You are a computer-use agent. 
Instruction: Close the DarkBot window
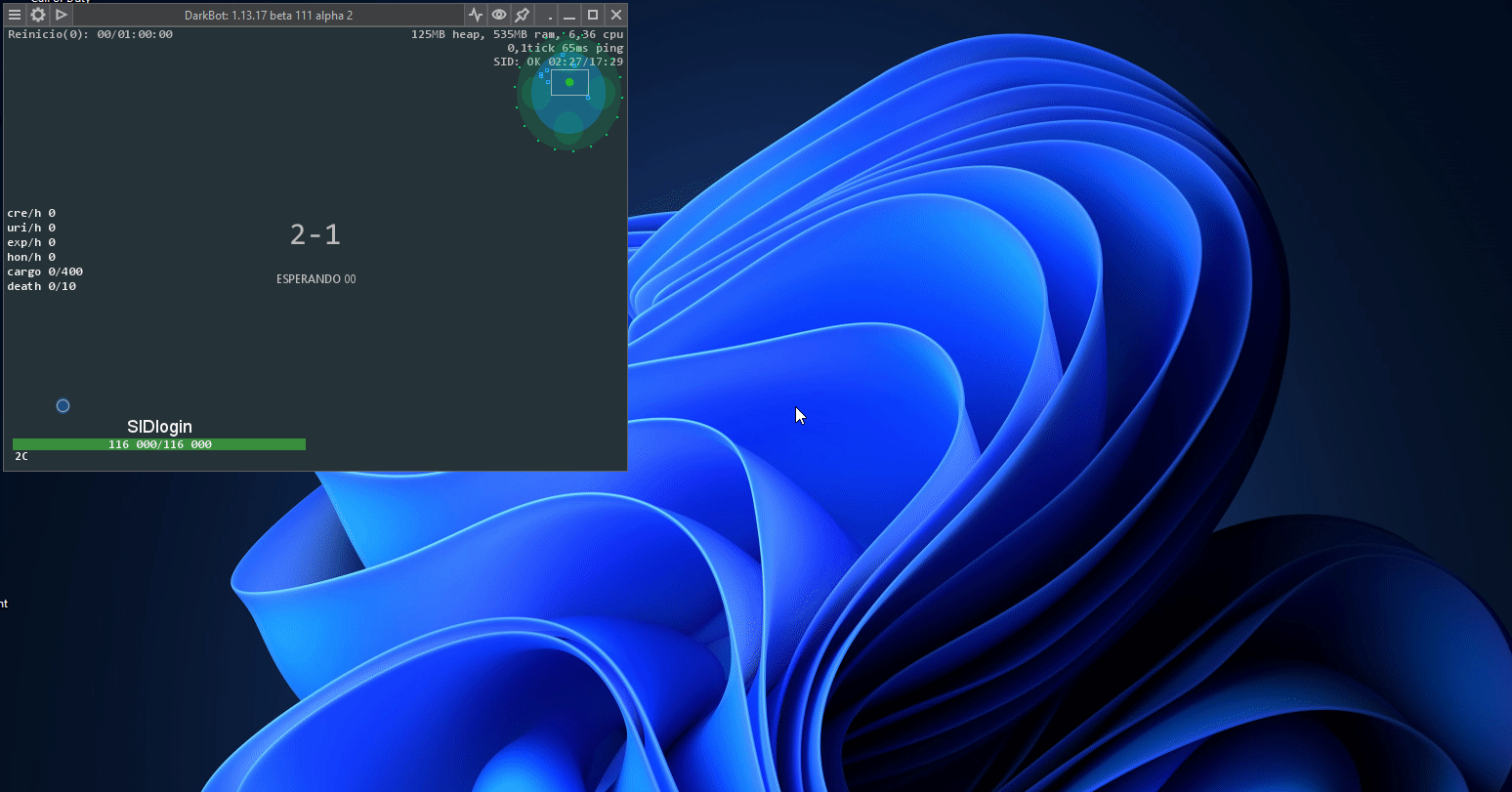pos(616,15)
